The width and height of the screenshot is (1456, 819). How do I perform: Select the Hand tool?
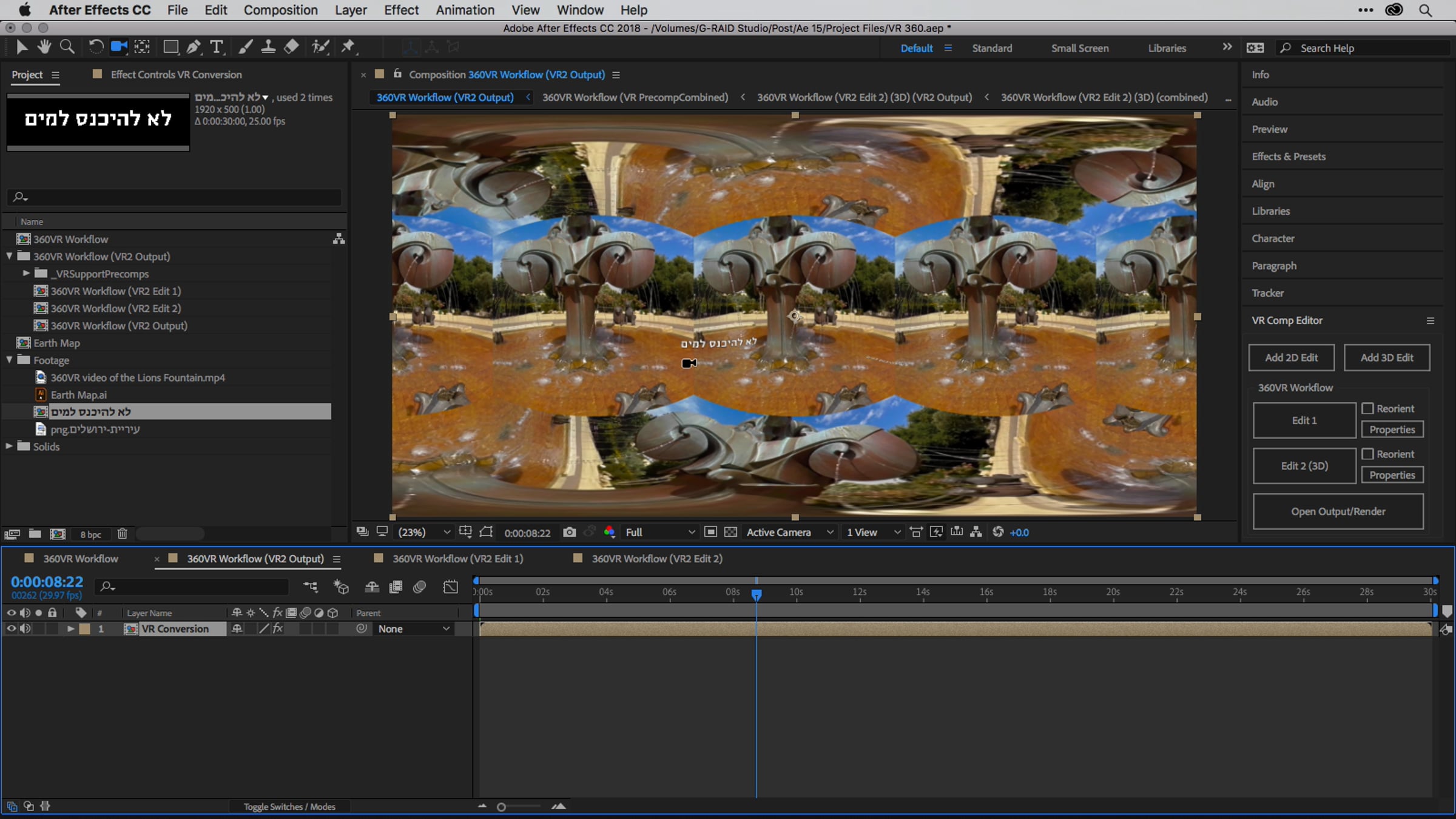coord(44,47)
